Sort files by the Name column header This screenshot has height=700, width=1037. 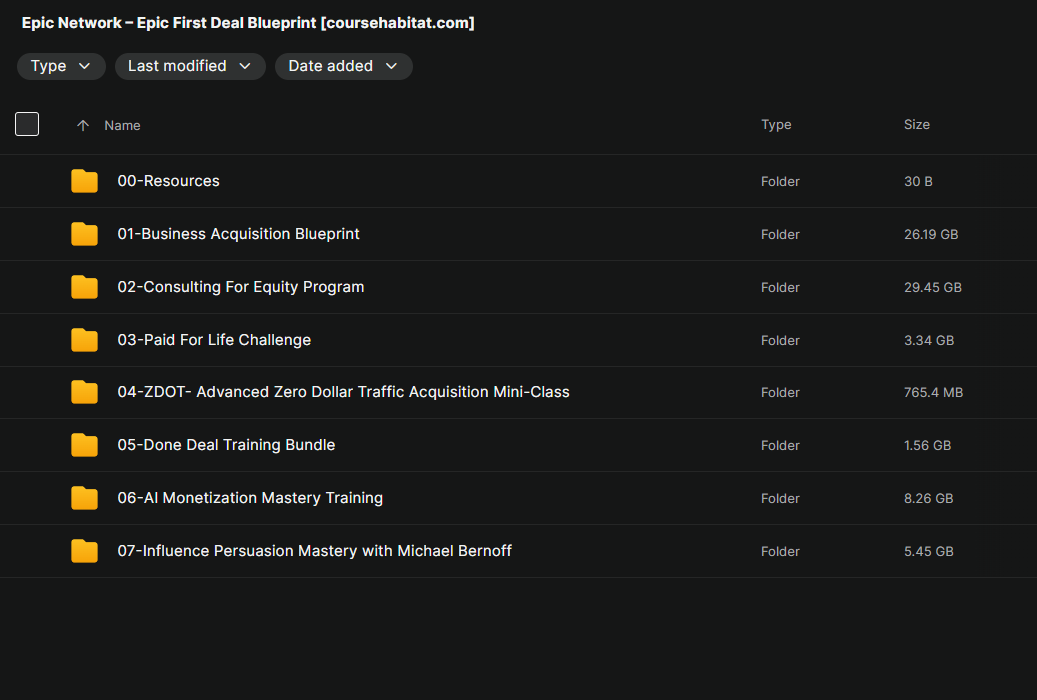(122, 126)
